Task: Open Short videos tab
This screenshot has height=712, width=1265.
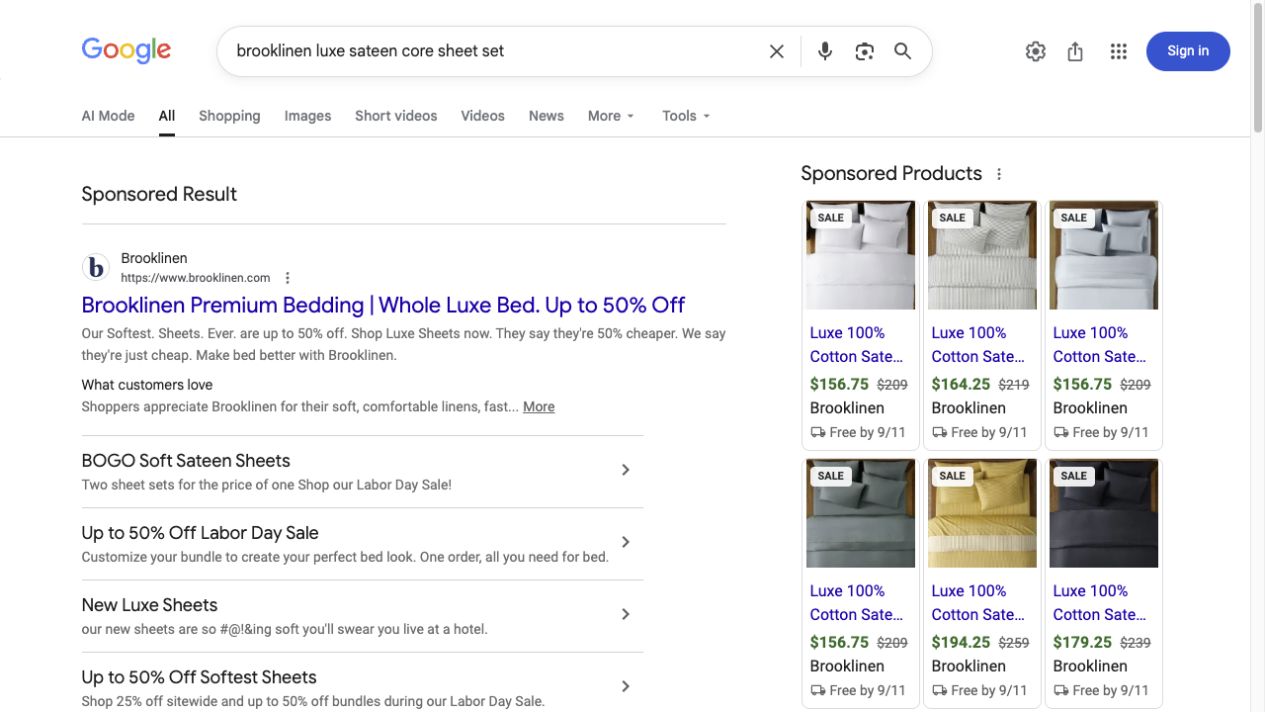Action: point(396,116)
